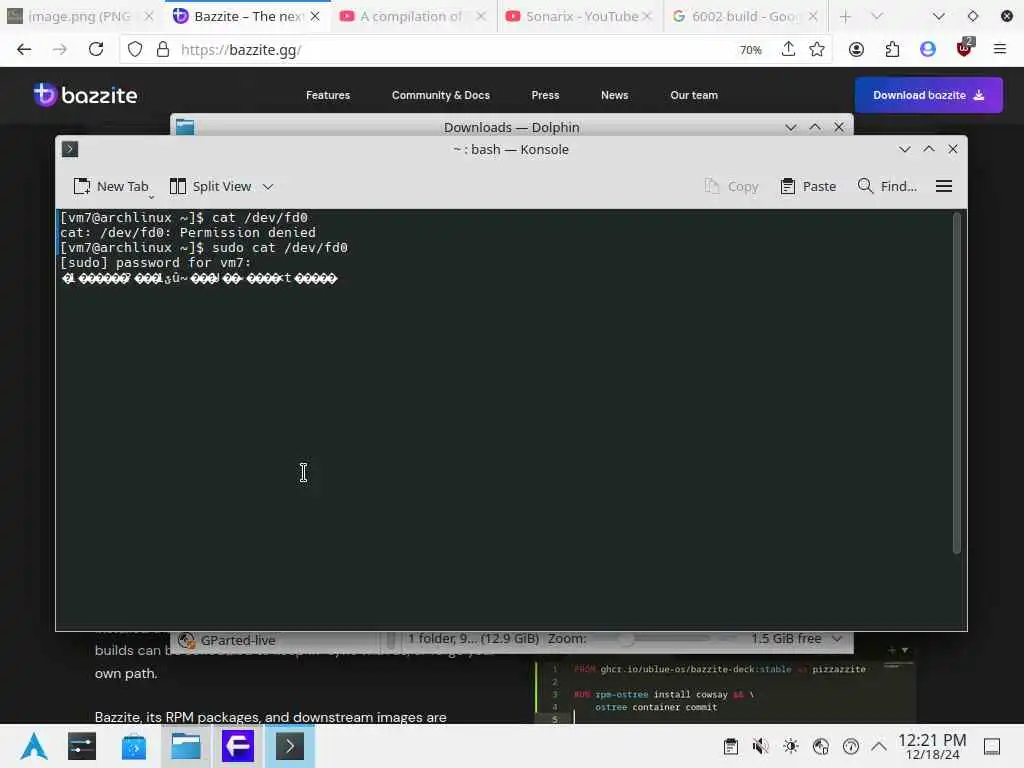Image resolution: width=1024 pixels, height=768 pixels.
Task: Click the bazzite logo
Action: coord(85,95)
